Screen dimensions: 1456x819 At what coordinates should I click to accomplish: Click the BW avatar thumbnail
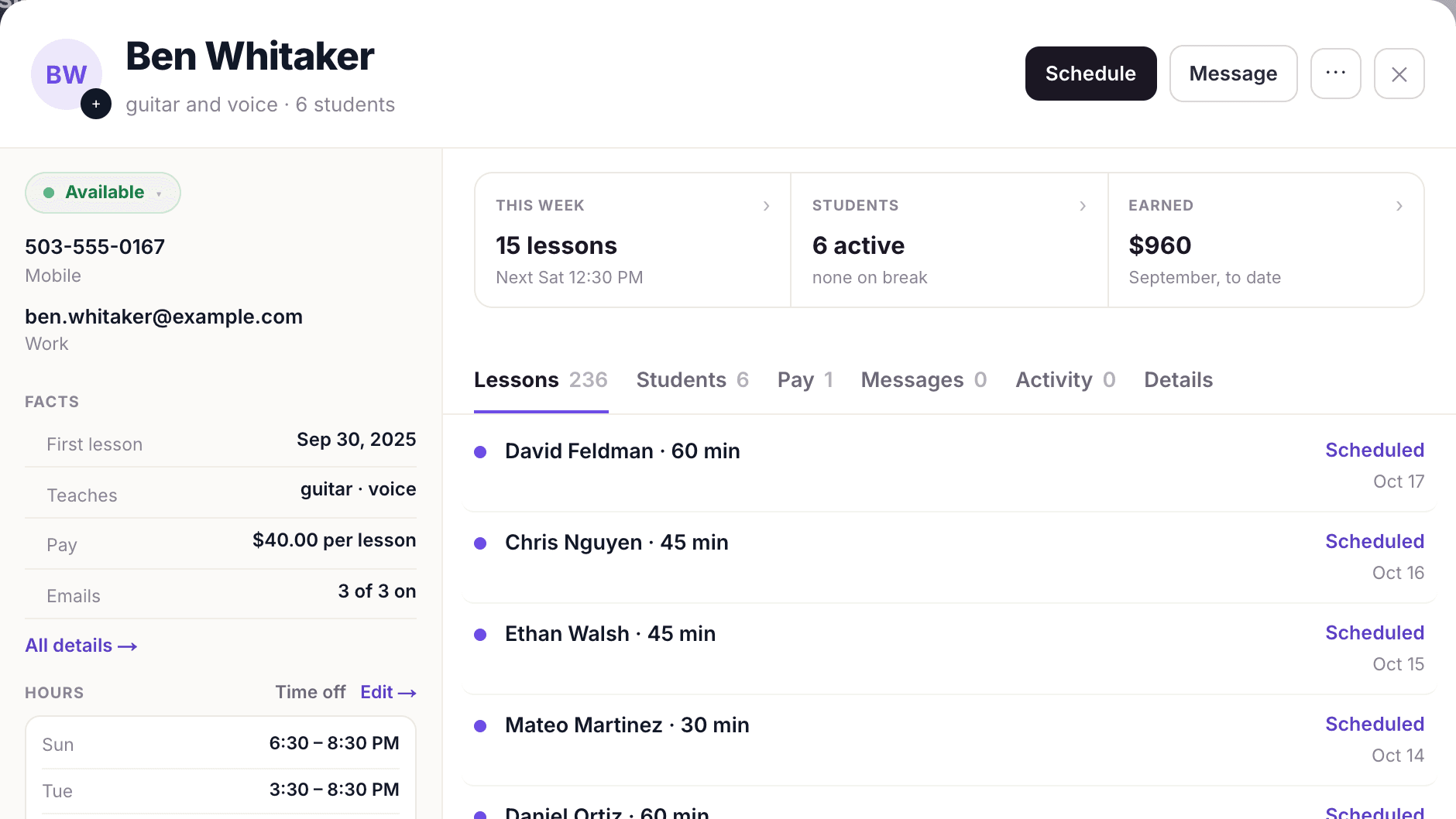point(67,74)
